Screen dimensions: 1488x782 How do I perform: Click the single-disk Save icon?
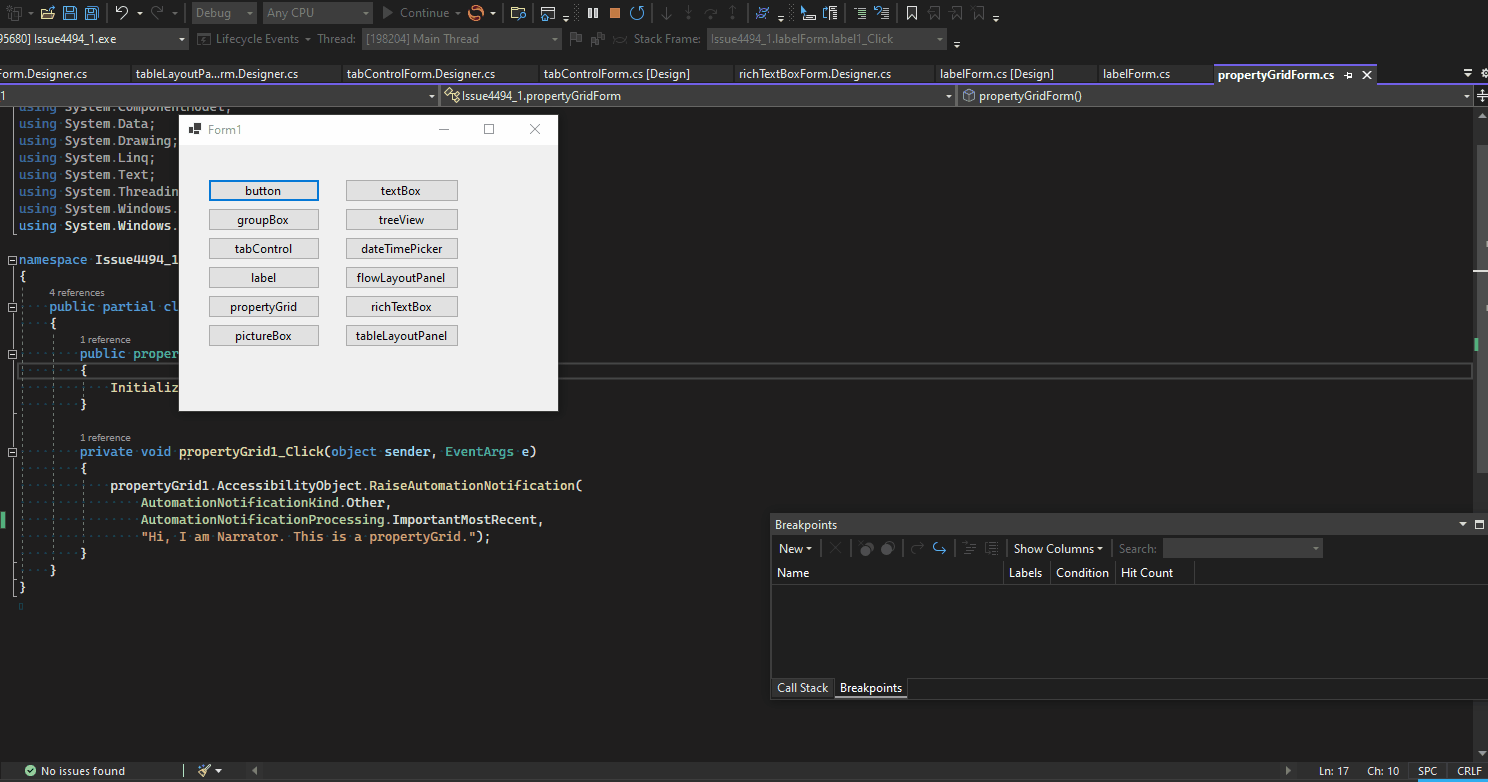coord(70,13)
